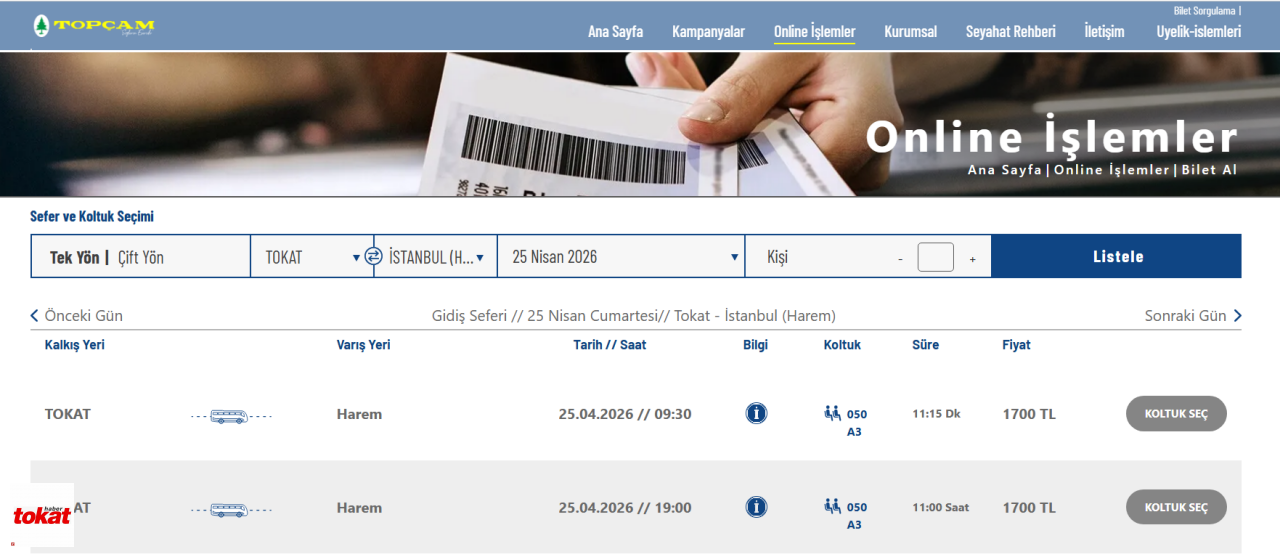The image size is (1280, 557).
Task: Select Çift Yön trip type
Action: tap(141, 257)
